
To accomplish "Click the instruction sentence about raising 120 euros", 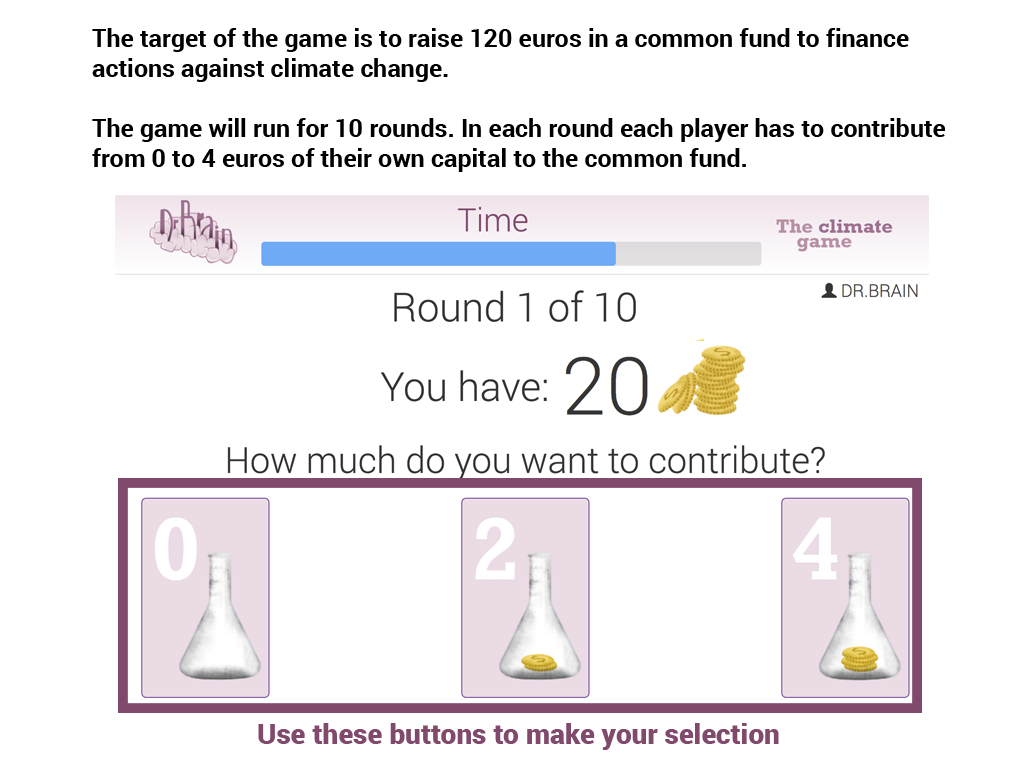I will [500, 54].
